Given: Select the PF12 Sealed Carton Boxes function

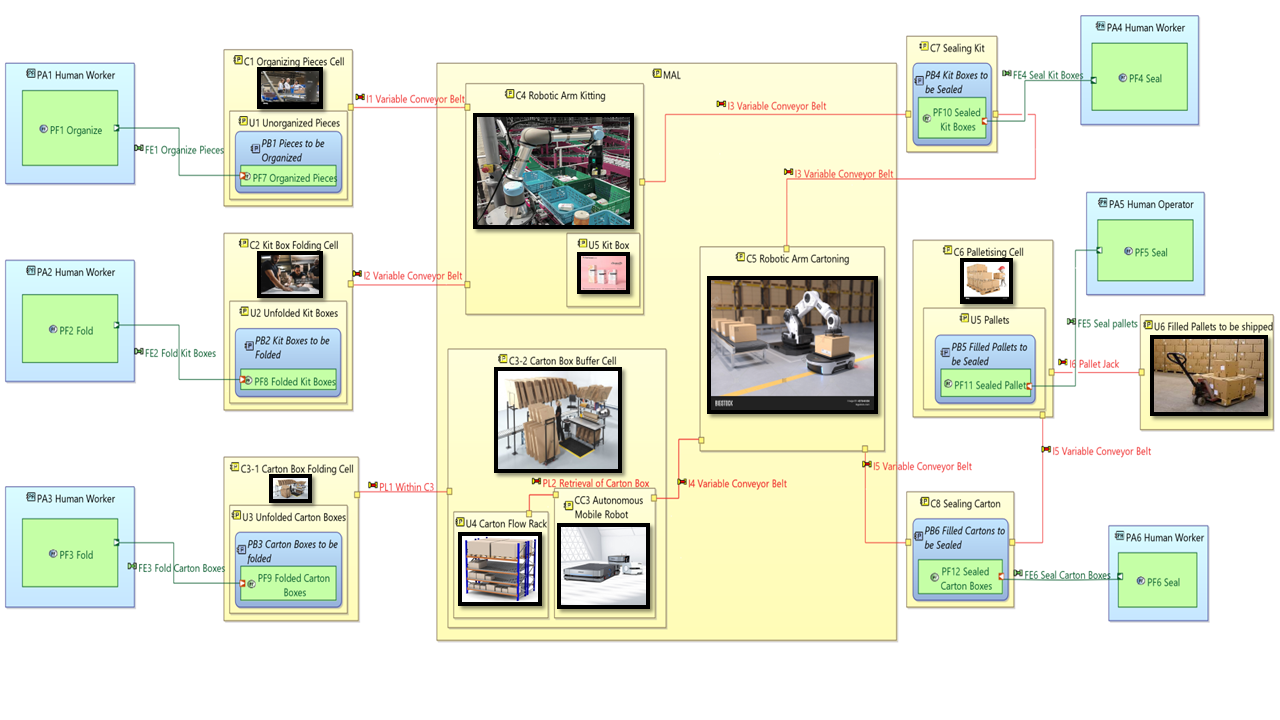Looking at the screenshot, I should 959,578.
